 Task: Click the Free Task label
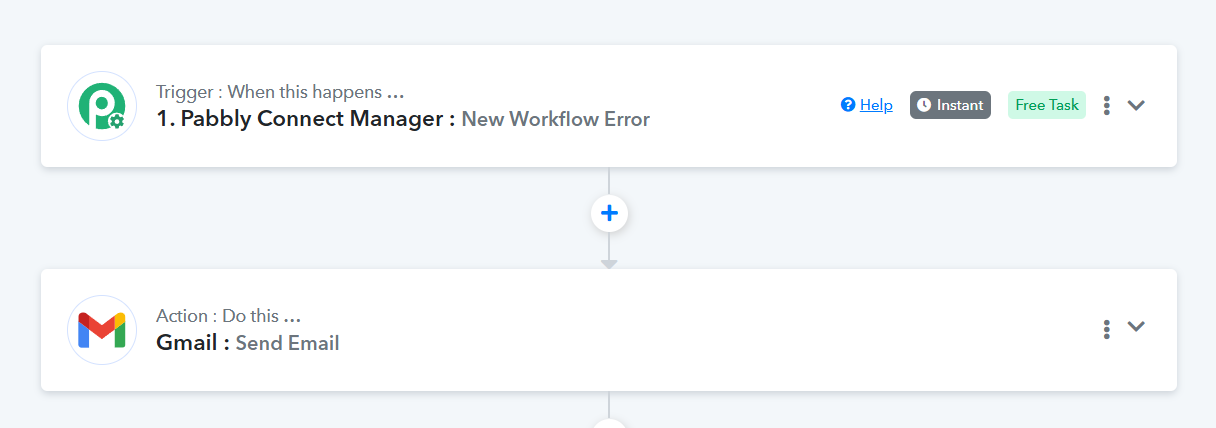click(x=1047, y=105)
